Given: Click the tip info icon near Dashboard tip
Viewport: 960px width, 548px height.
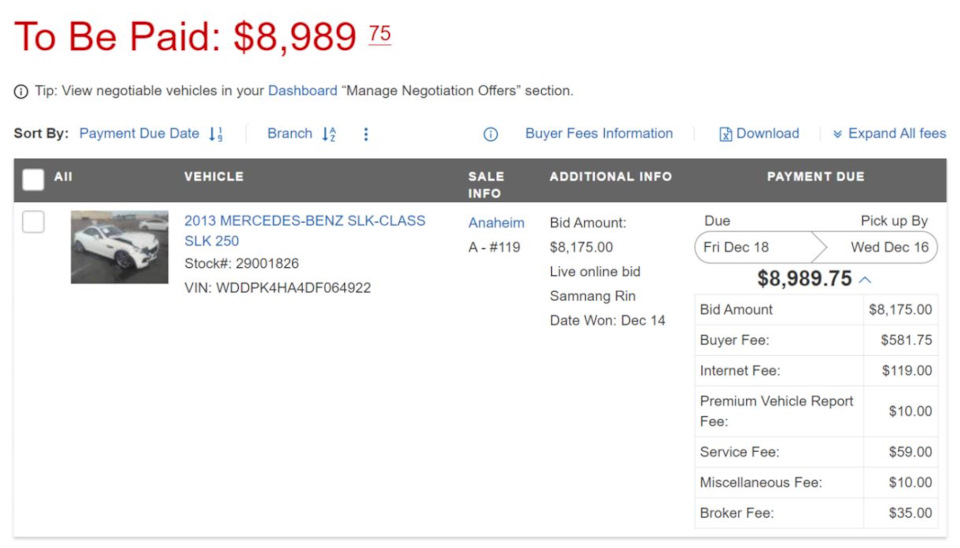Looking at the screenshot, I should pos(21,92).
